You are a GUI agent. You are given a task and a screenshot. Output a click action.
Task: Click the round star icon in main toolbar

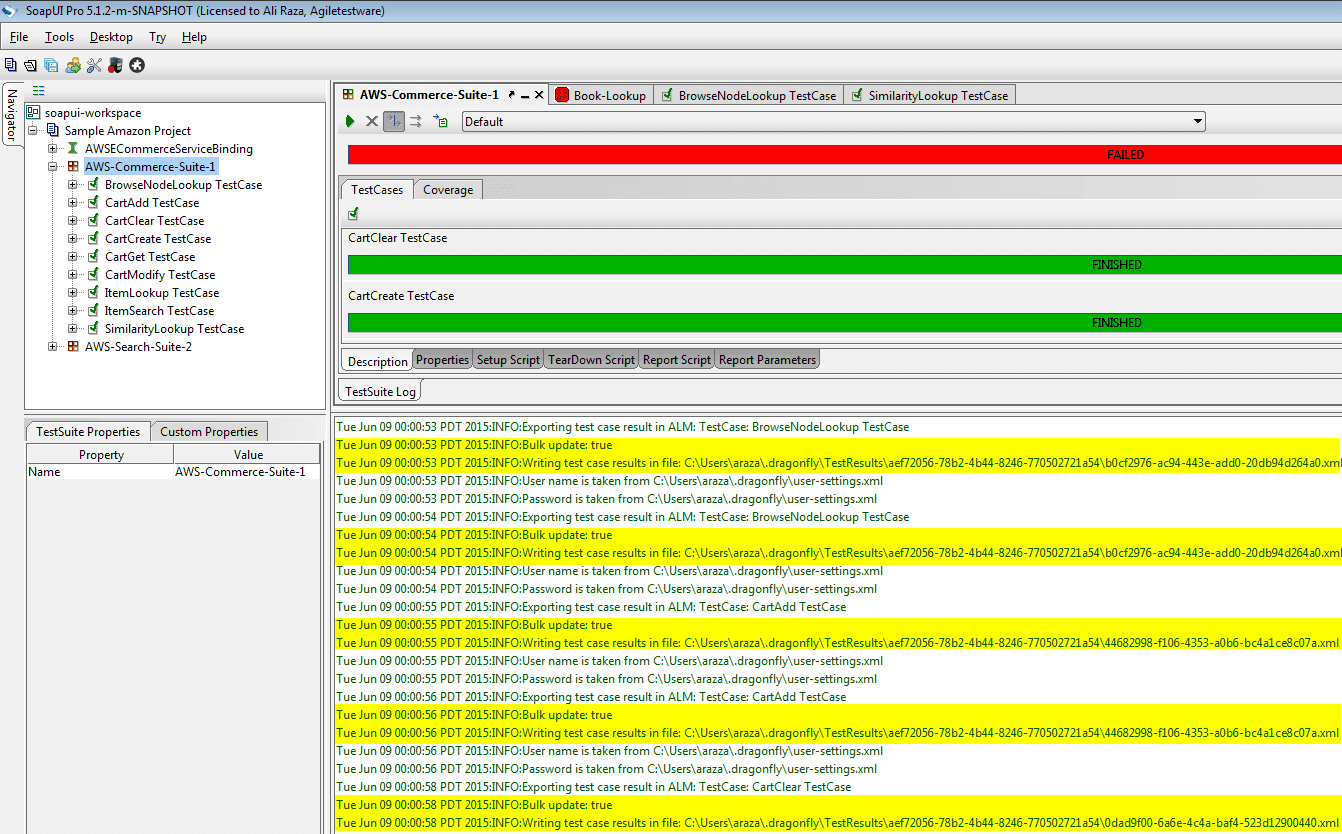(x=137, y=65)
